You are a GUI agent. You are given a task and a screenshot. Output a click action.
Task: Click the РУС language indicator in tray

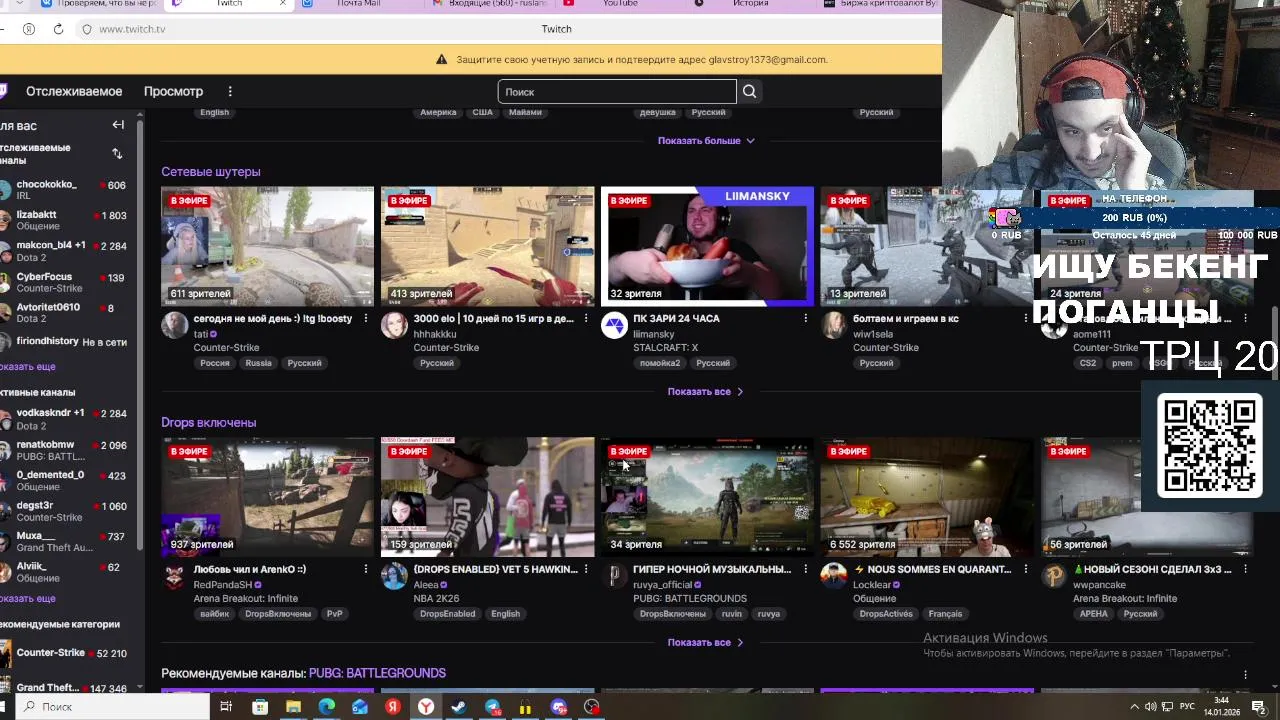tap(1187, 707)
